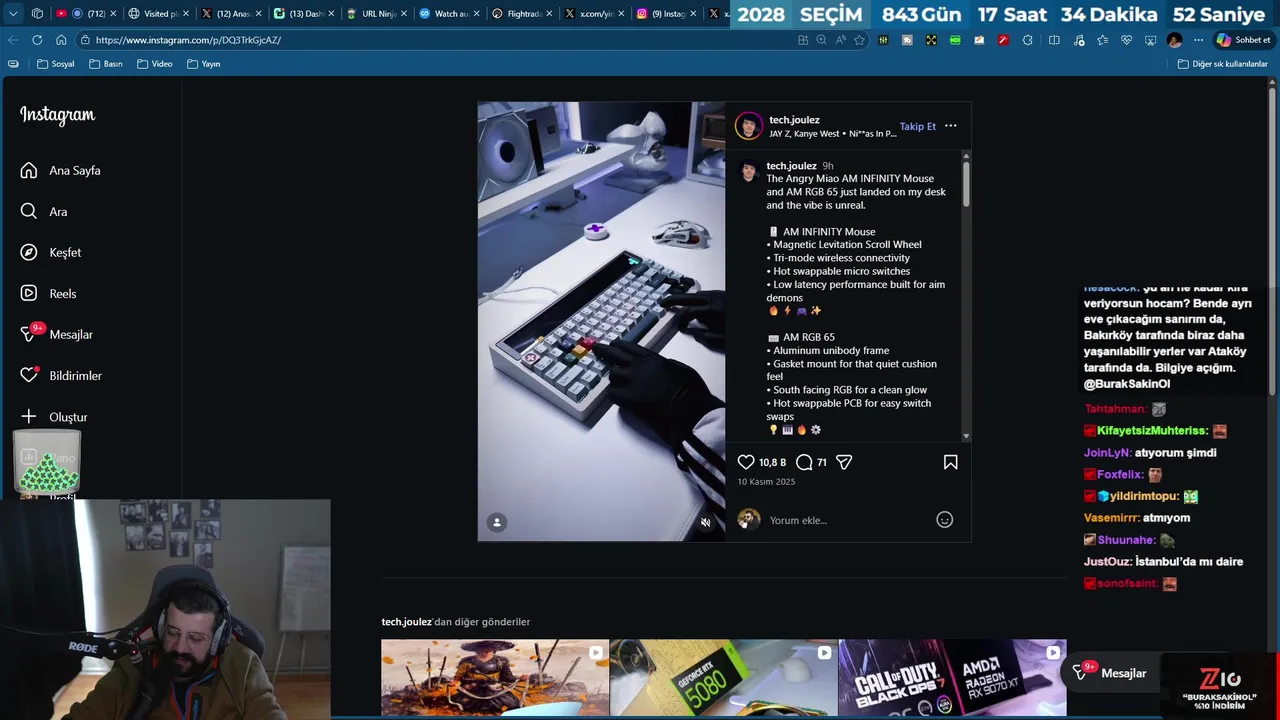1280x720 pixels.
Task: Click the Instagram logo
Action: pos(57,115)
